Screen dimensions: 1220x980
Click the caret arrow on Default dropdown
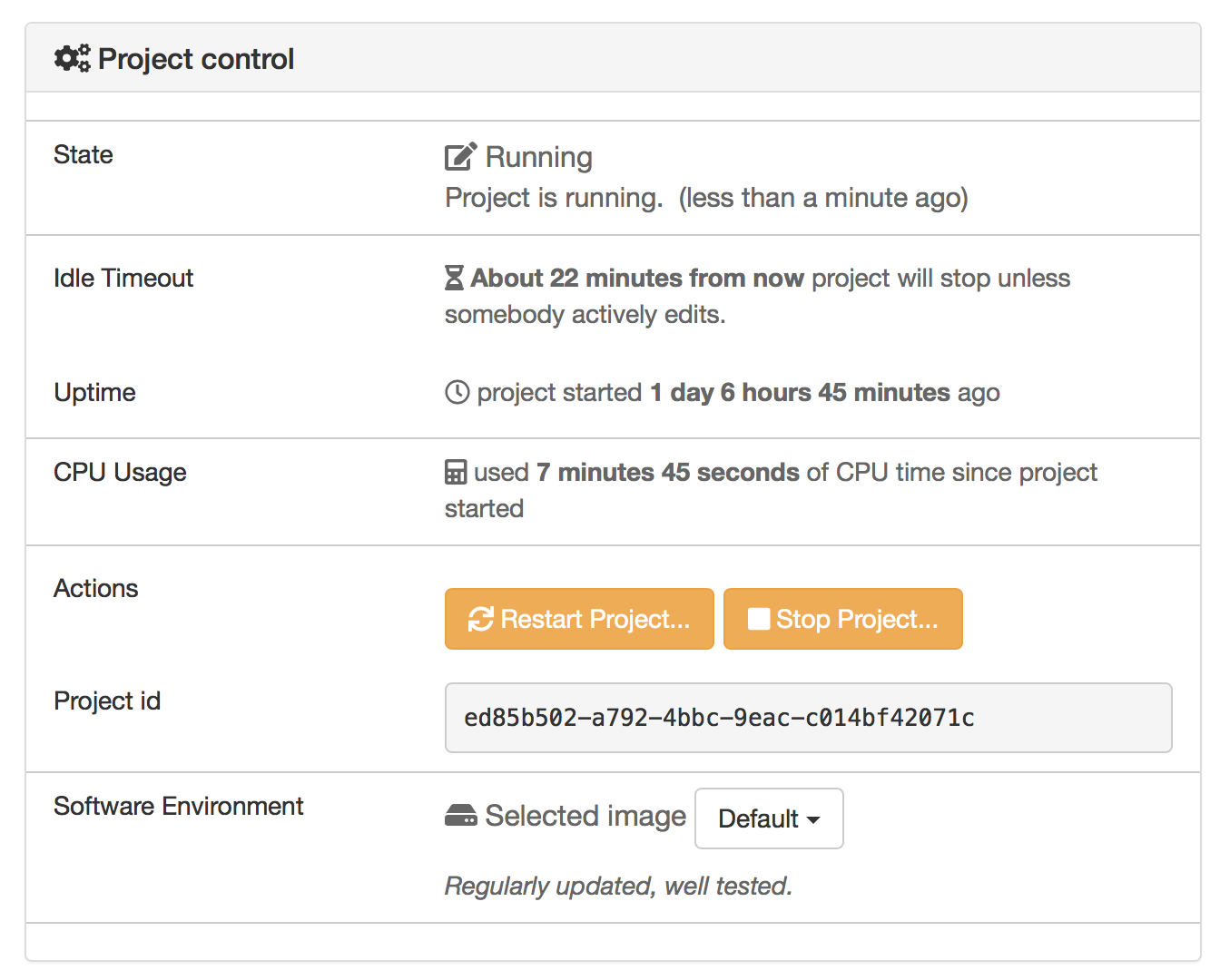coord(813,820)
